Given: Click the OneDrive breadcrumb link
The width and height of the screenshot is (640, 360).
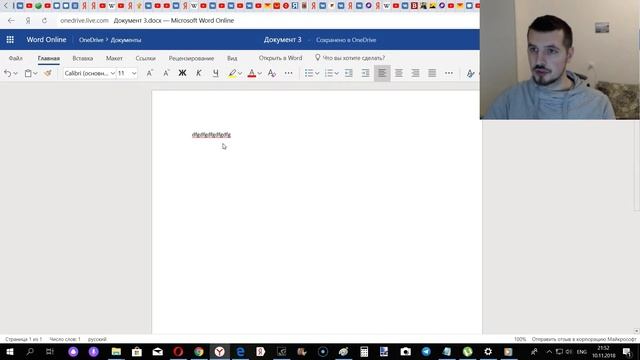Looking at the screenshot, I should click(91, 40).
